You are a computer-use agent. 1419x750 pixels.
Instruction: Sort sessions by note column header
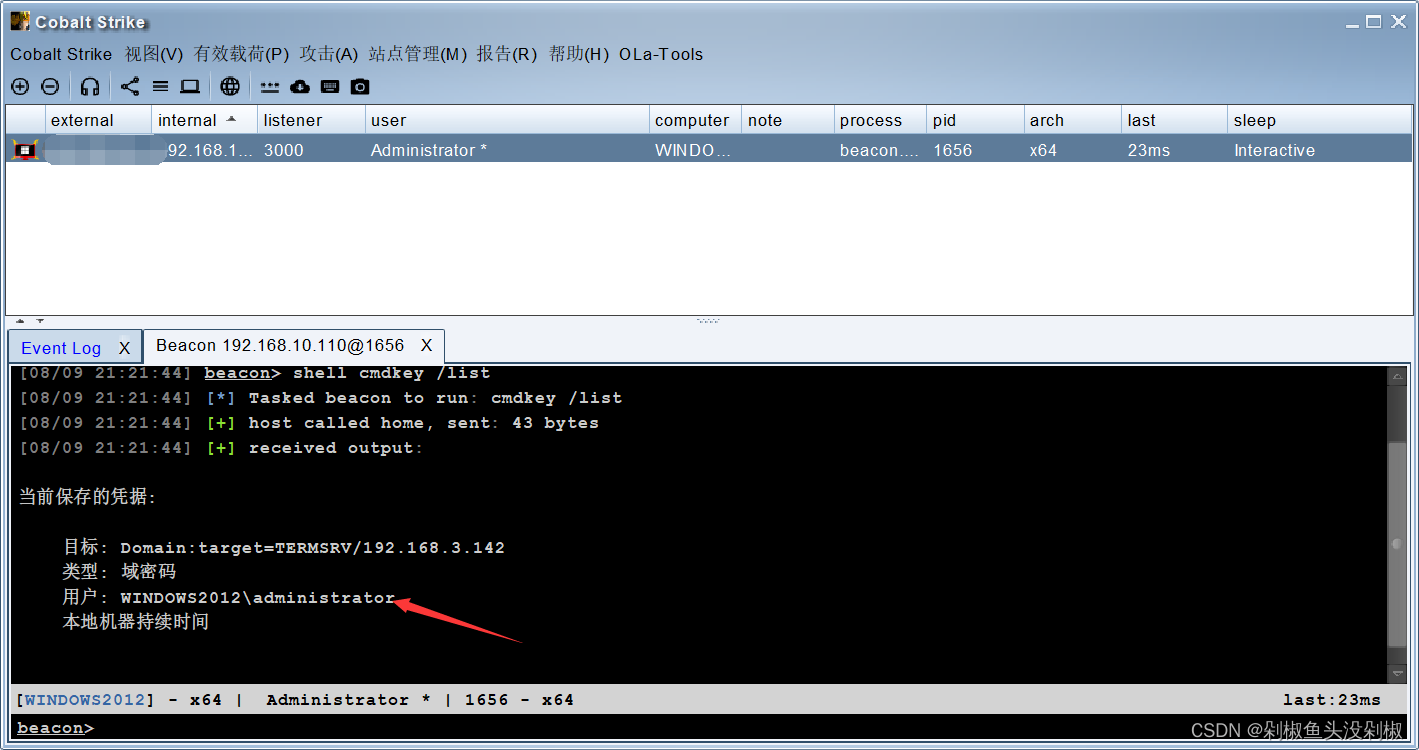click(788, 120)
